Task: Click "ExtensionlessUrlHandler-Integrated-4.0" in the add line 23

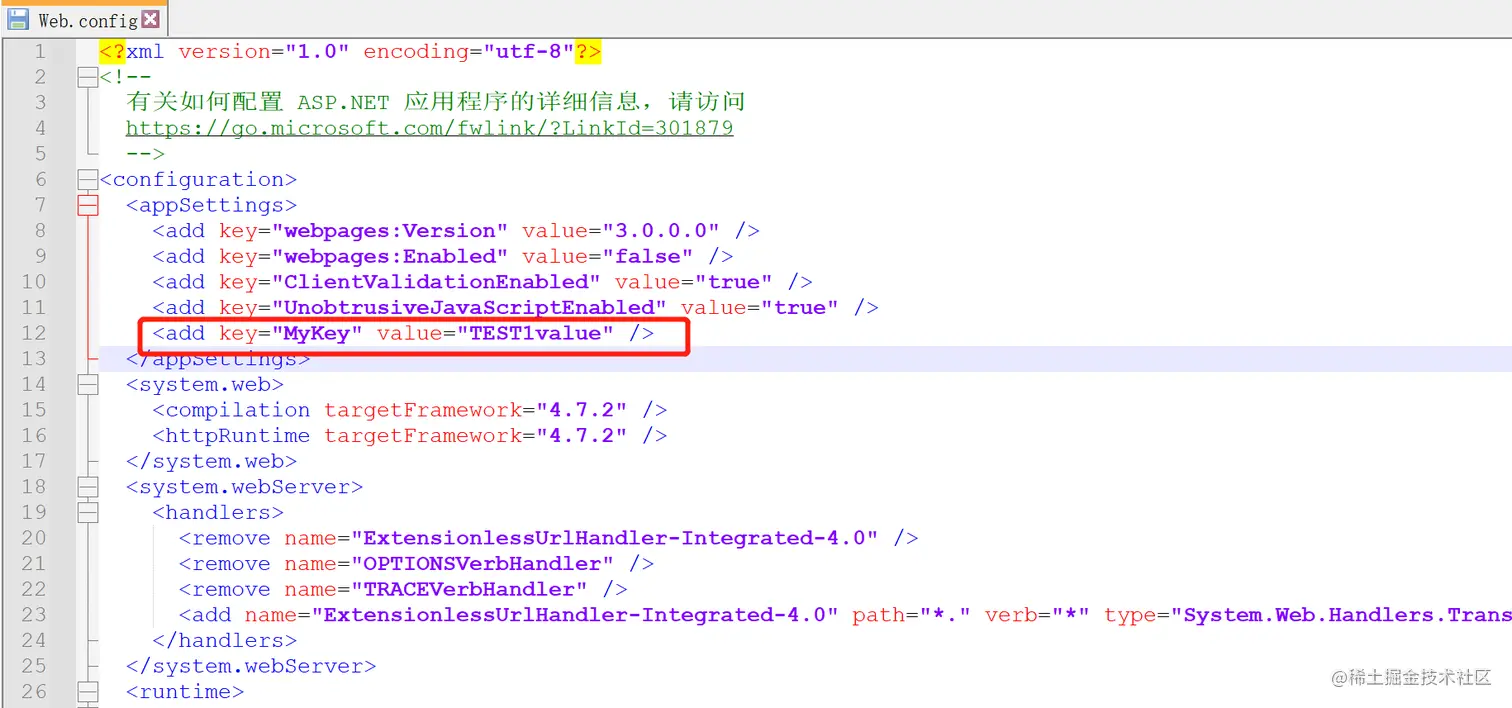Action: [574, 615]
